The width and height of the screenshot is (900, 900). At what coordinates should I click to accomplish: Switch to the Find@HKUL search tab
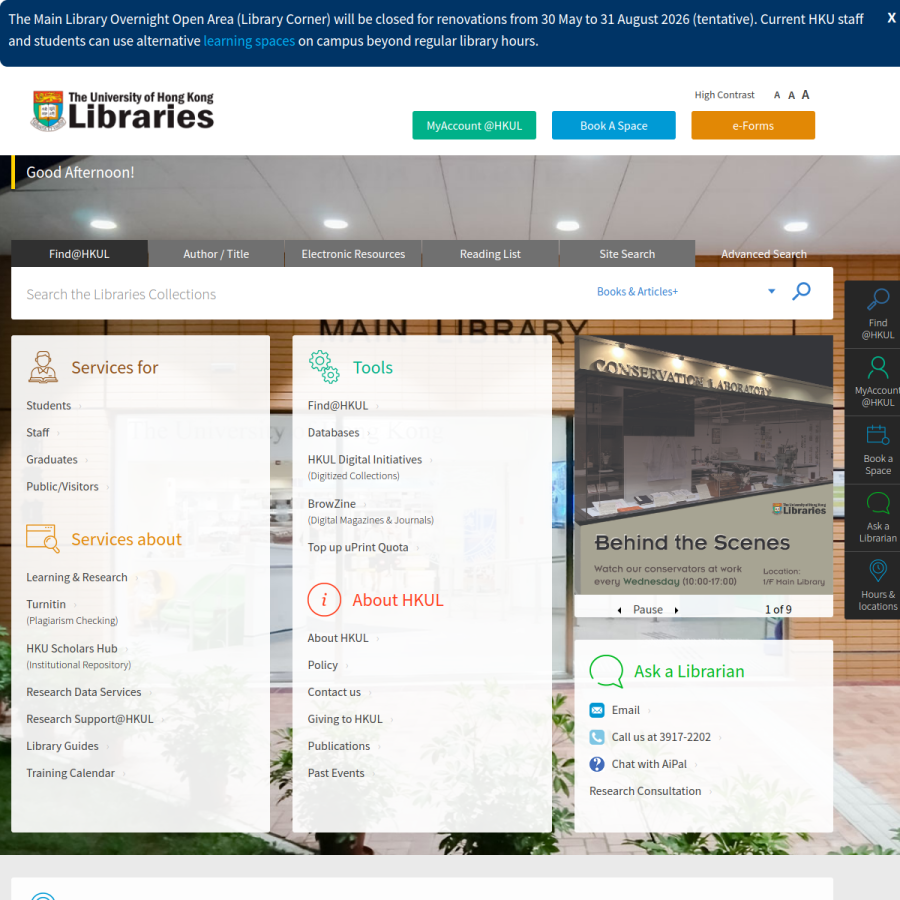point(79,254)
